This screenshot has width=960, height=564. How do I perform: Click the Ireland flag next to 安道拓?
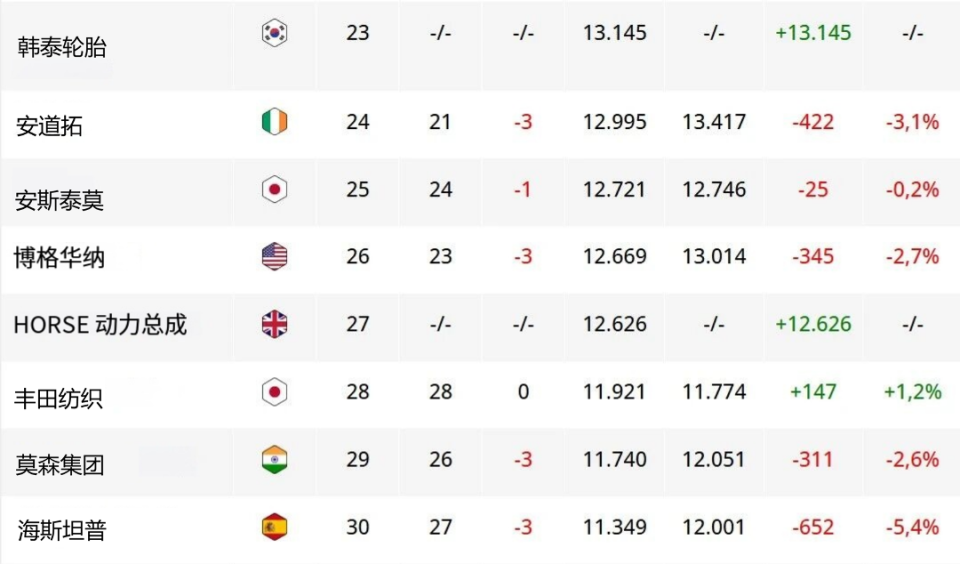(x=274, y=121)
